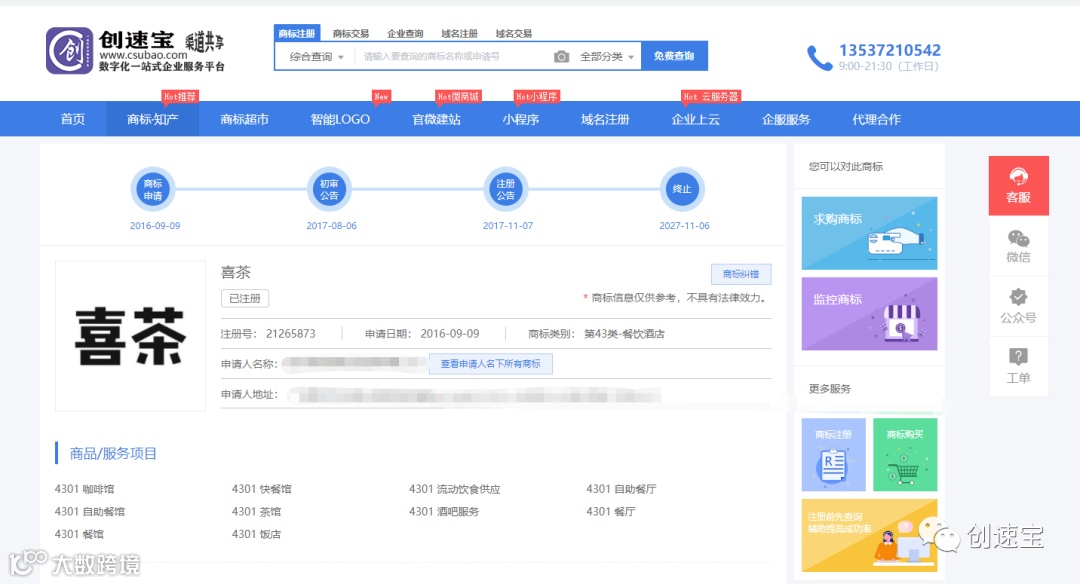Expand the 全部分类 category dropdown

[x=606, y=56]
